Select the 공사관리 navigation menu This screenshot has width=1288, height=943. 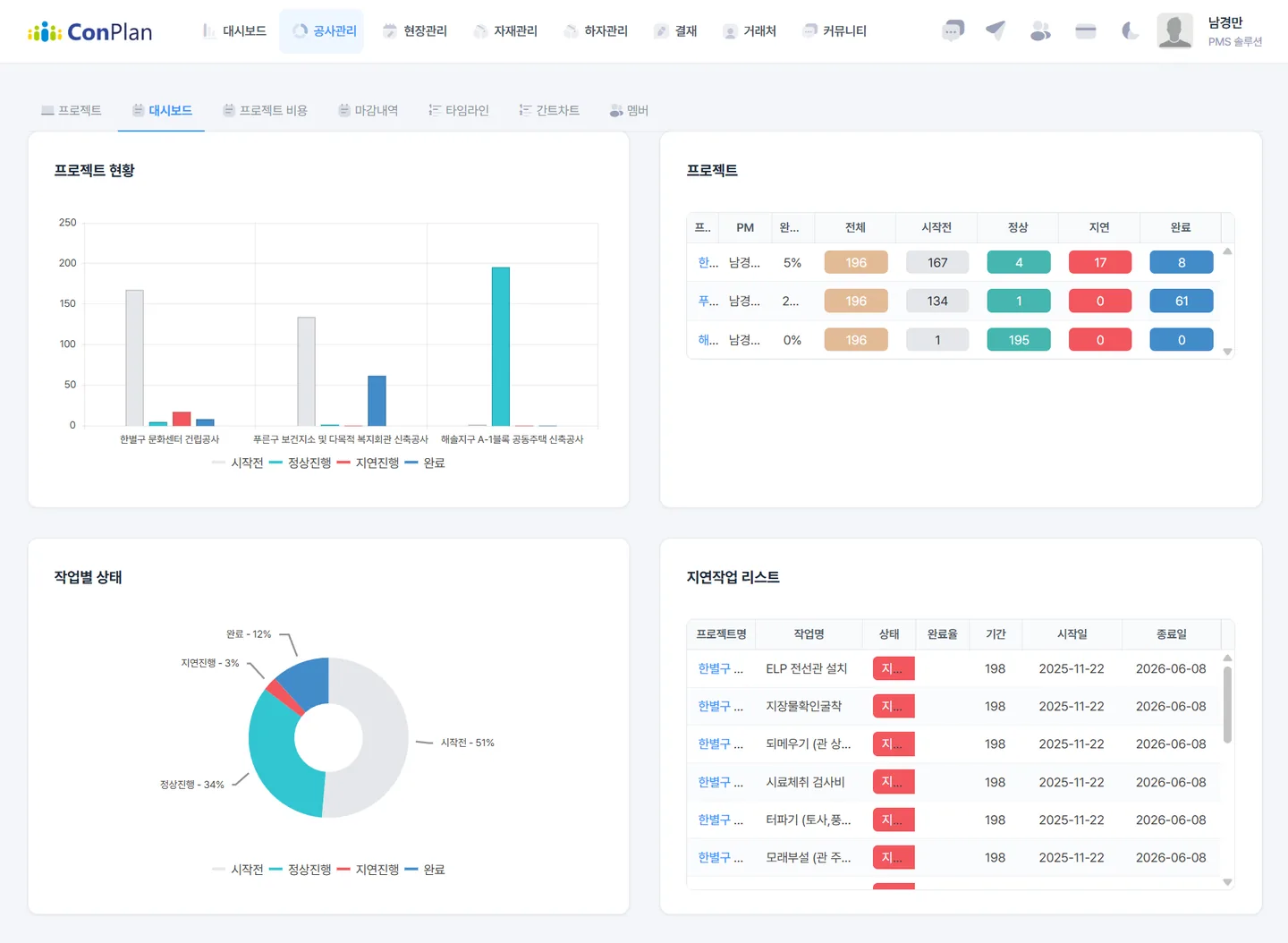point(322,31)
